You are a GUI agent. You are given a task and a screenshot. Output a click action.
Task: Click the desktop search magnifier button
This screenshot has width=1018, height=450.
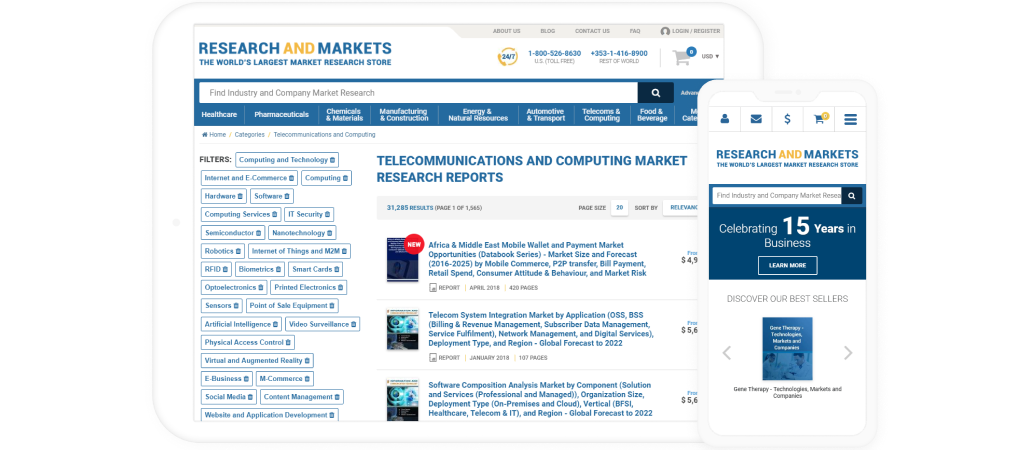[656, 93]
